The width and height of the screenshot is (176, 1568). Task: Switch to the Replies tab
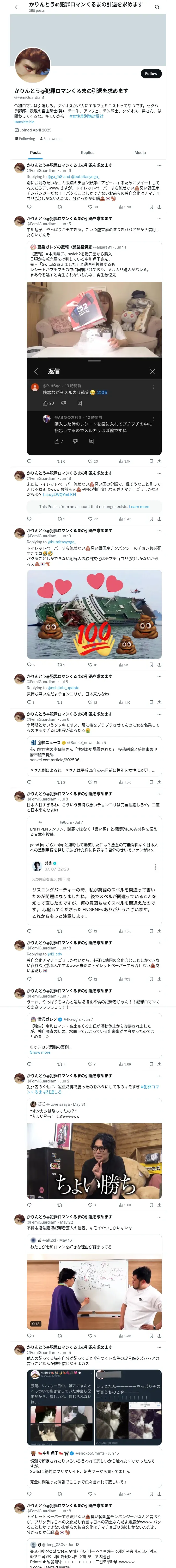pos(87,153)
